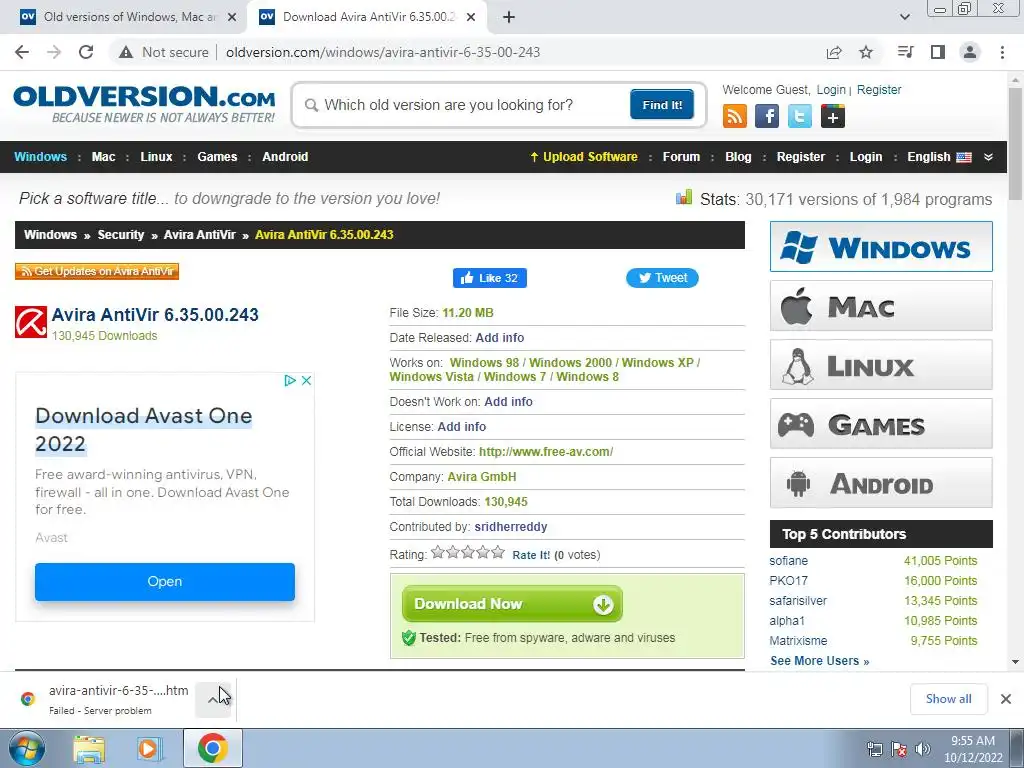Click the stats bar chart icon
Screen dimensions: 1024x768
click(x=684, y=197)
